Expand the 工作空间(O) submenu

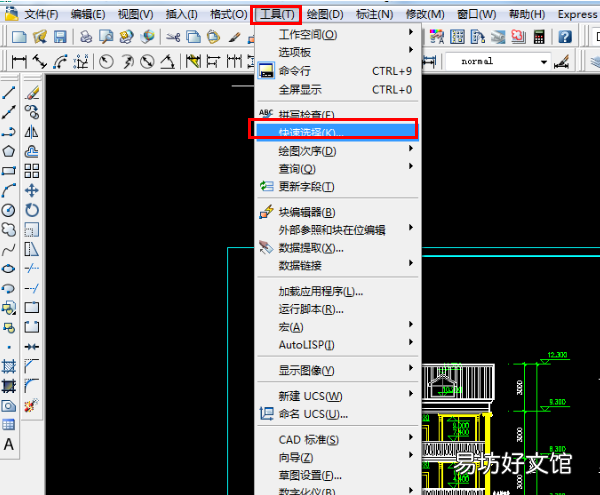[337, 35]
